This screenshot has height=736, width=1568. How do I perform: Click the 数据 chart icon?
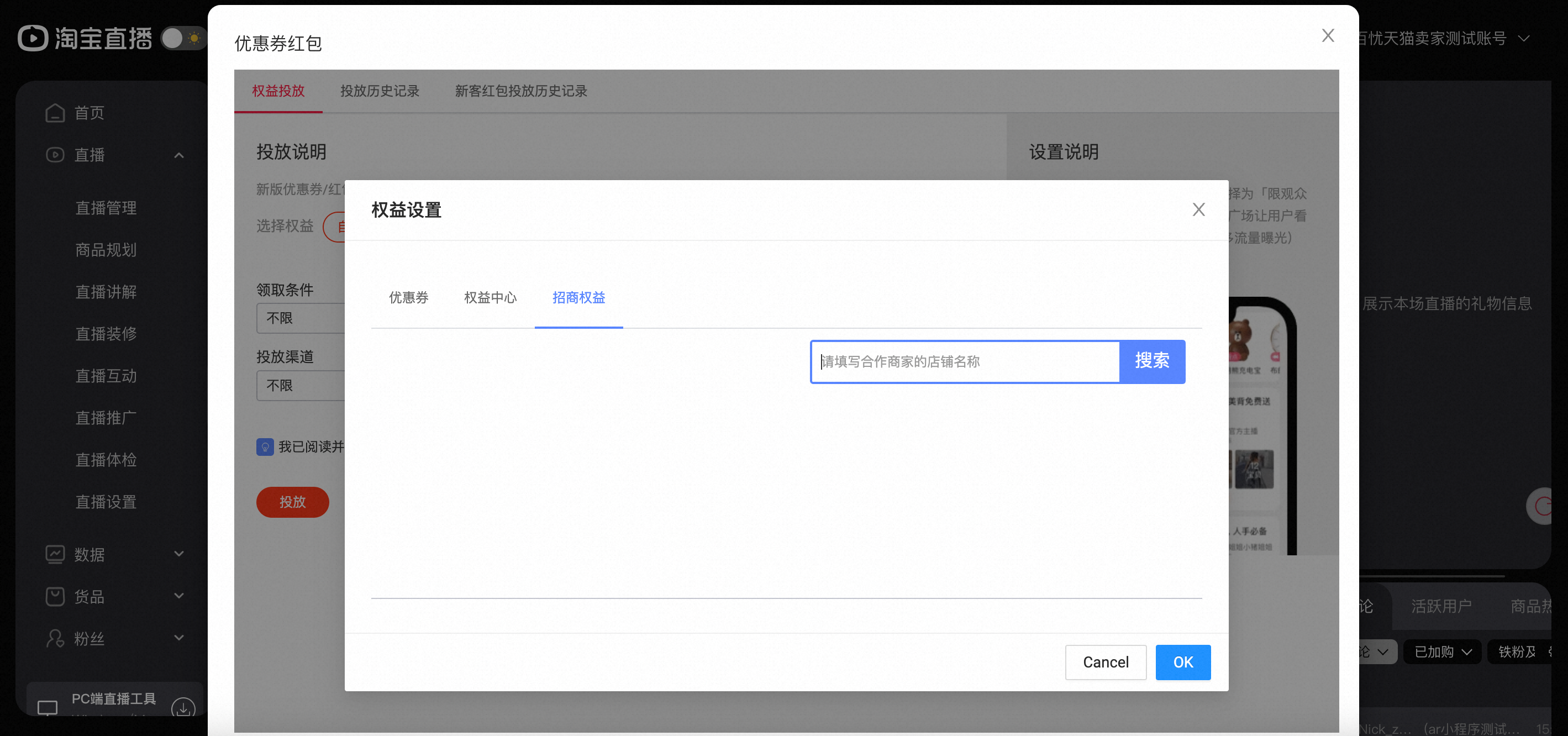click(x=55, y=554)
